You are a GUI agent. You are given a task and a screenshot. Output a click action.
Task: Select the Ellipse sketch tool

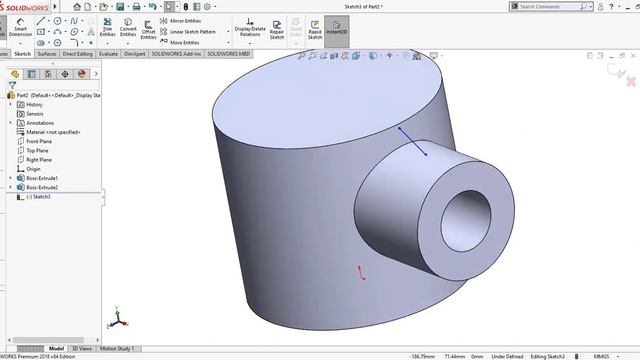(74, 31)
